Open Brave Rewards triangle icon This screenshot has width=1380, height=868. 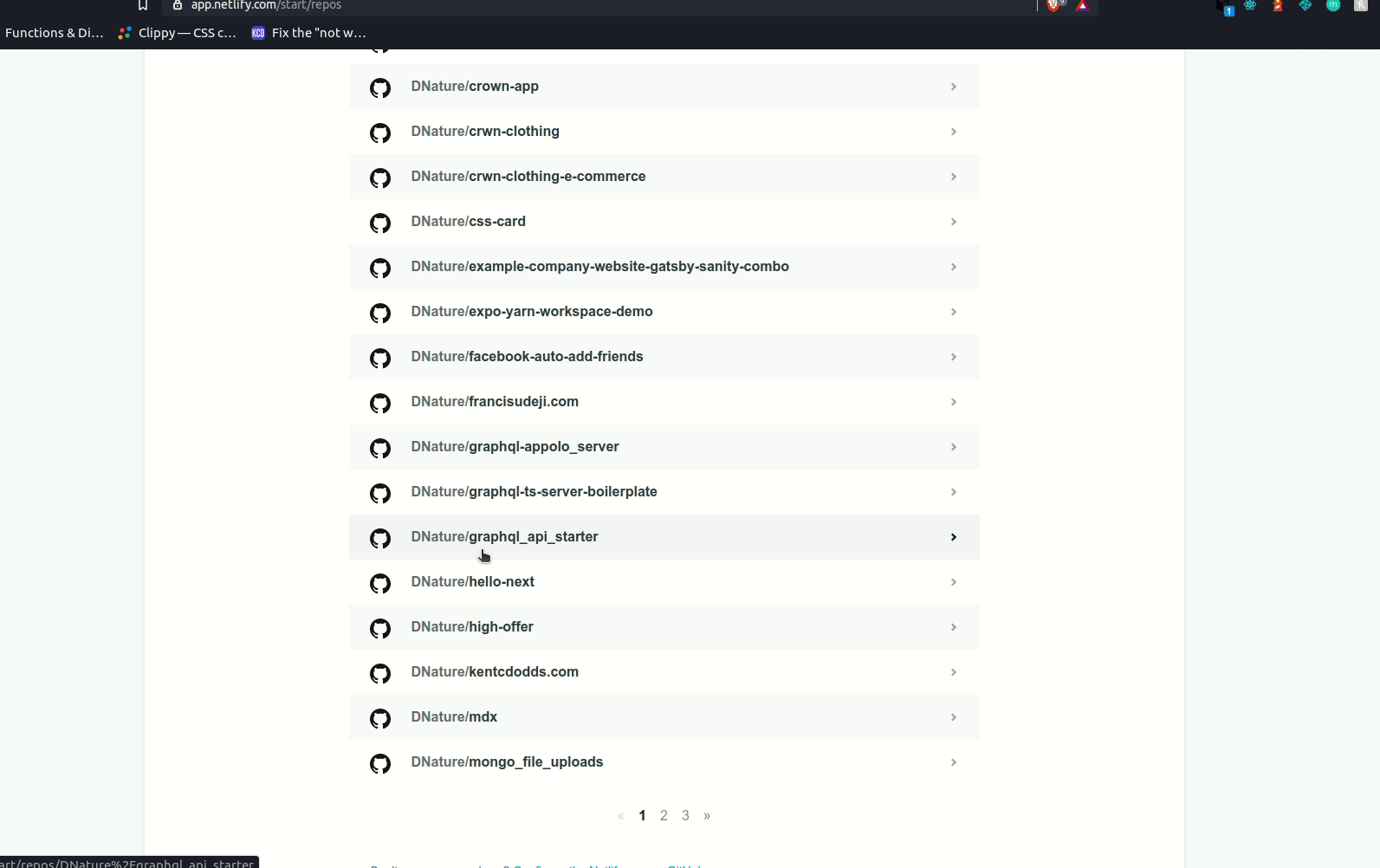click(1082, 5)
